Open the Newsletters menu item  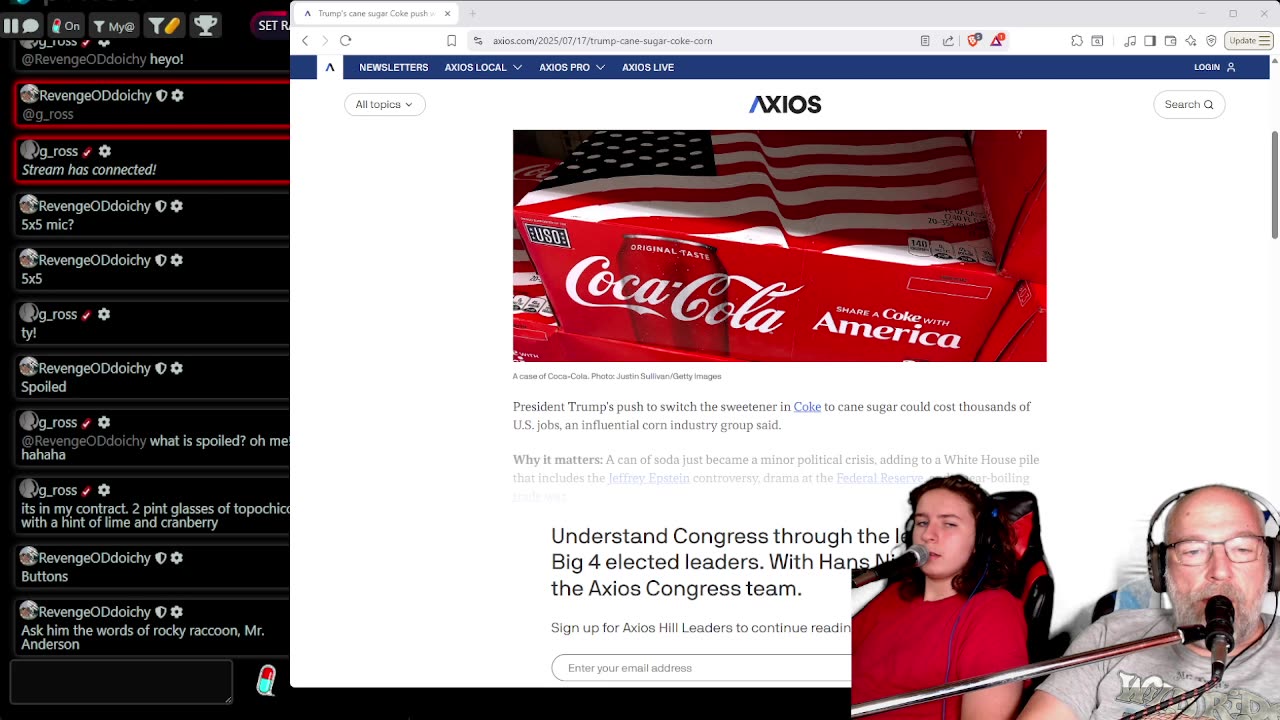click(393, 67)
